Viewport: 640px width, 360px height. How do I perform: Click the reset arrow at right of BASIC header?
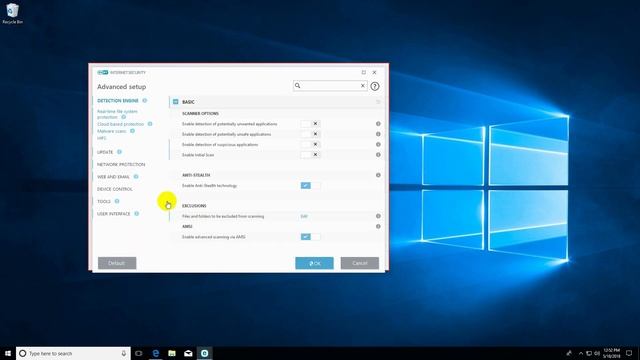coord(378,102)
